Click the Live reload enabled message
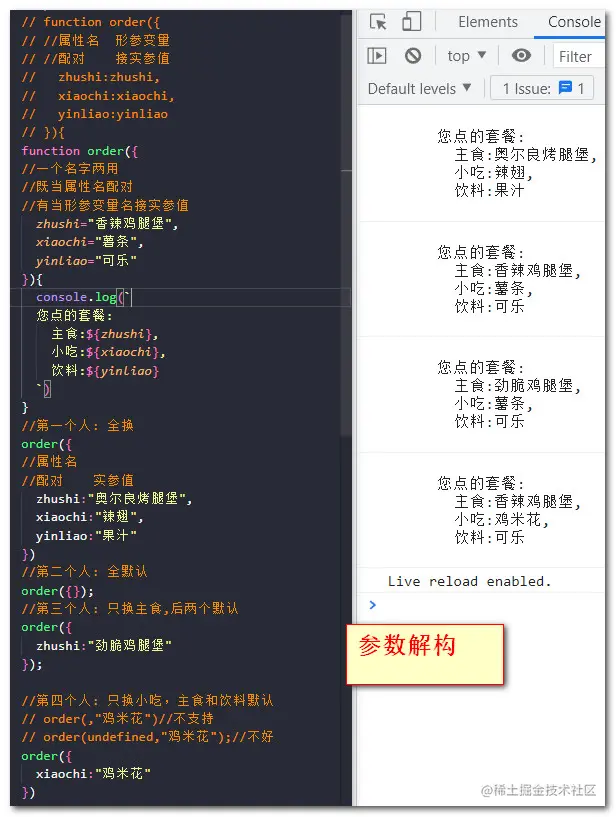This screenshot has height=817, width=616. click(x=469, y=581)
